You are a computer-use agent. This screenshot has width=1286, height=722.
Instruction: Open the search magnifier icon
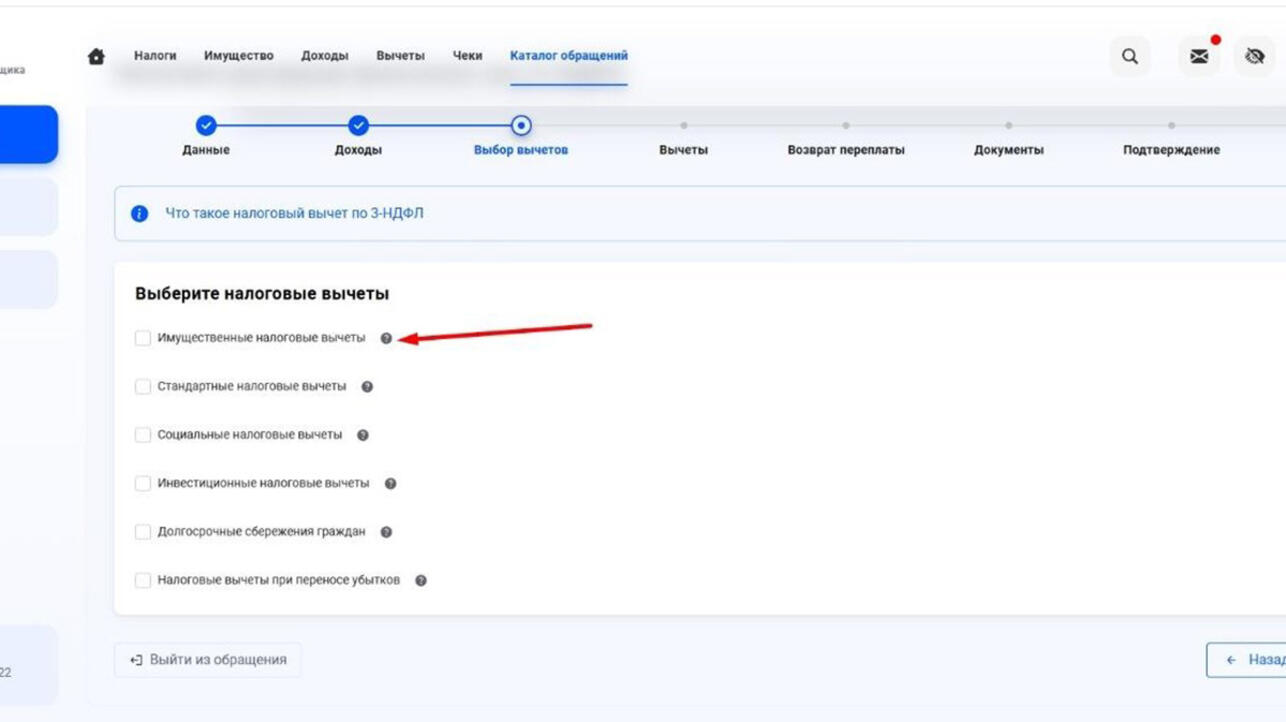(1129, 57)
